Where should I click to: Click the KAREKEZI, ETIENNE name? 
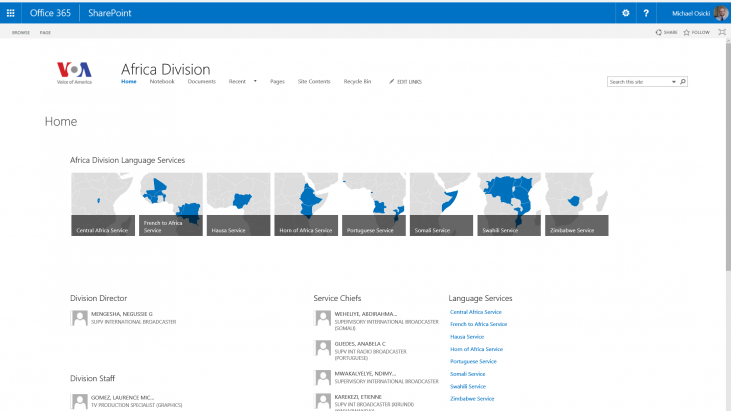coord(358,397)
